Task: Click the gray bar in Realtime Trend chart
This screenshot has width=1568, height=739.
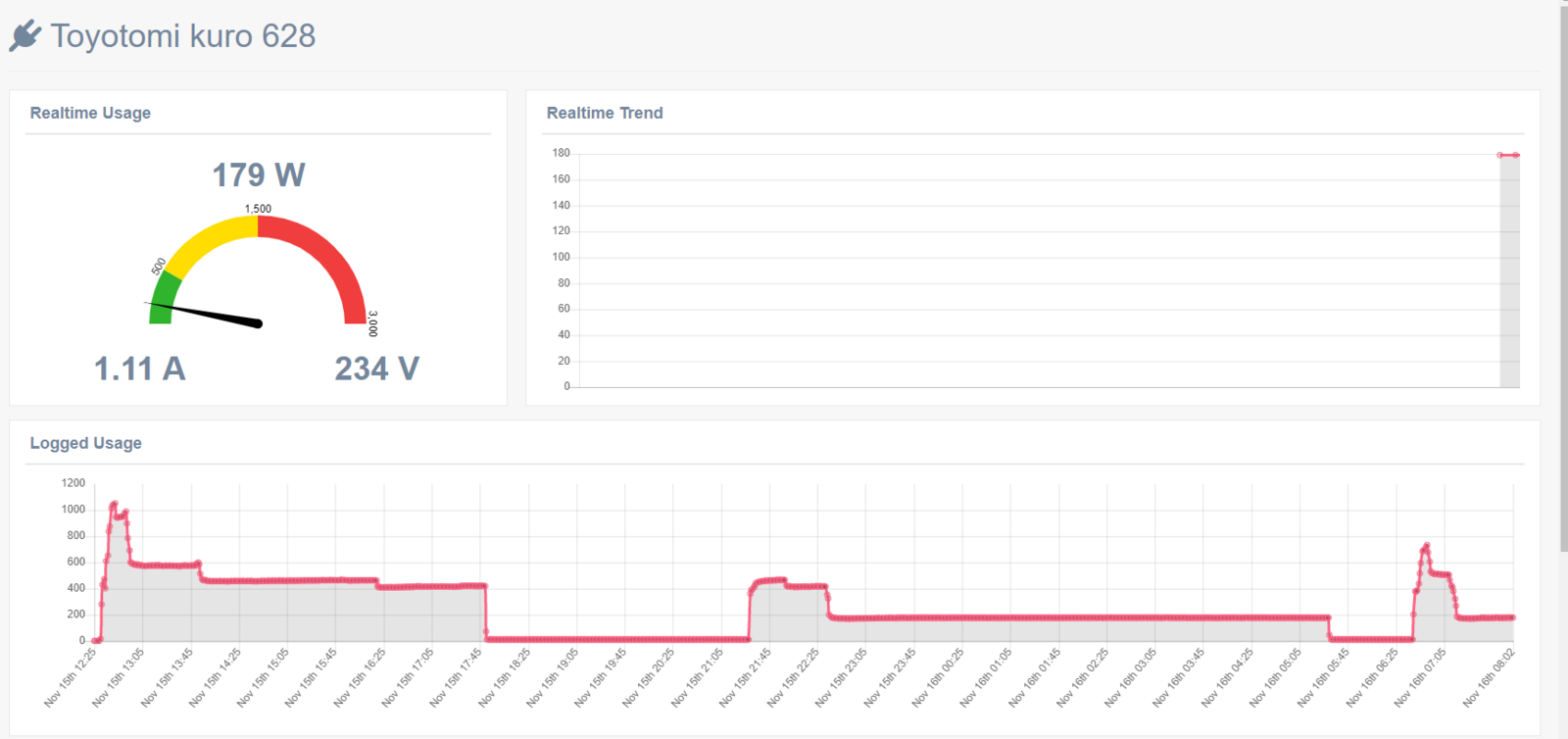Action: tap(1509, 271)
